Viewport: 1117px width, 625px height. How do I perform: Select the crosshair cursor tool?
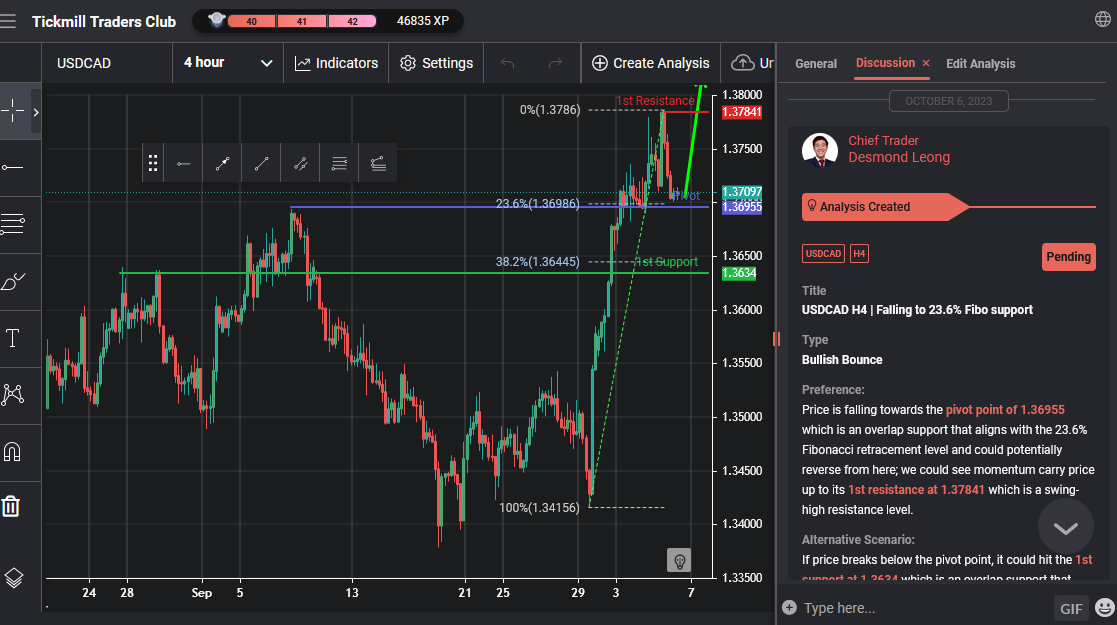(13, 111)
